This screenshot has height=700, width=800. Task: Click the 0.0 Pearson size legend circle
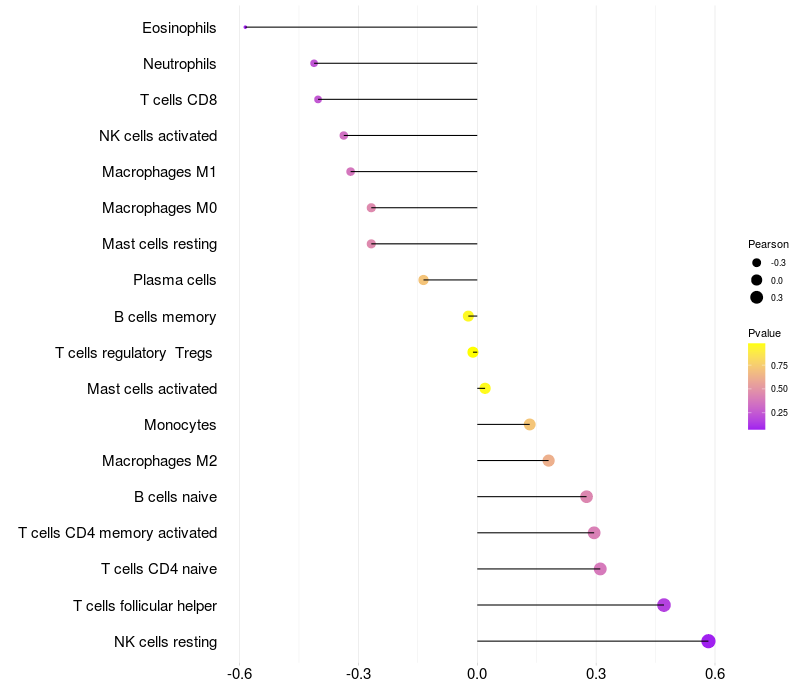pyautogui.click(x=756, y=280)
